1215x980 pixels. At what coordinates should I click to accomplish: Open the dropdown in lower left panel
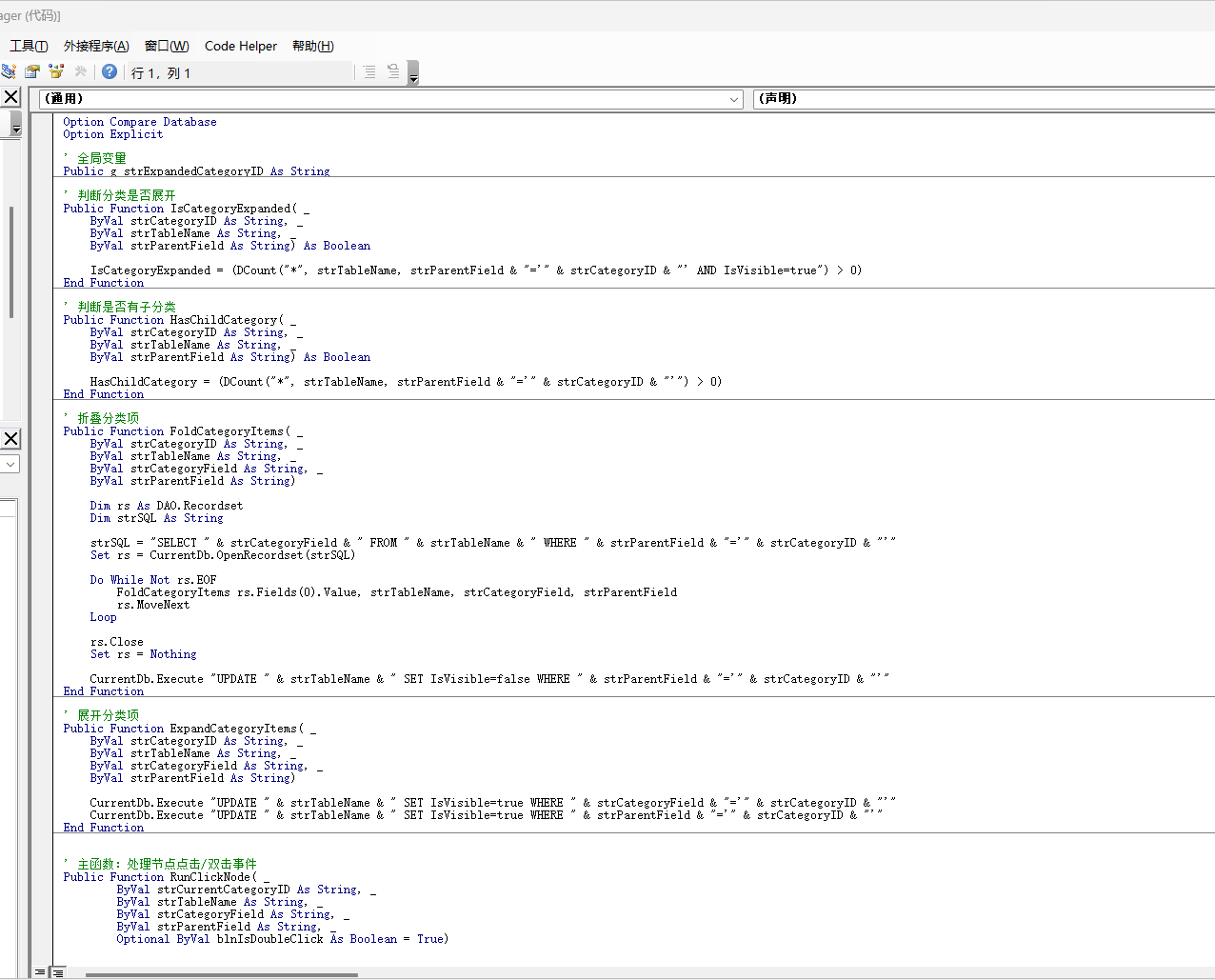coord(10,464)
